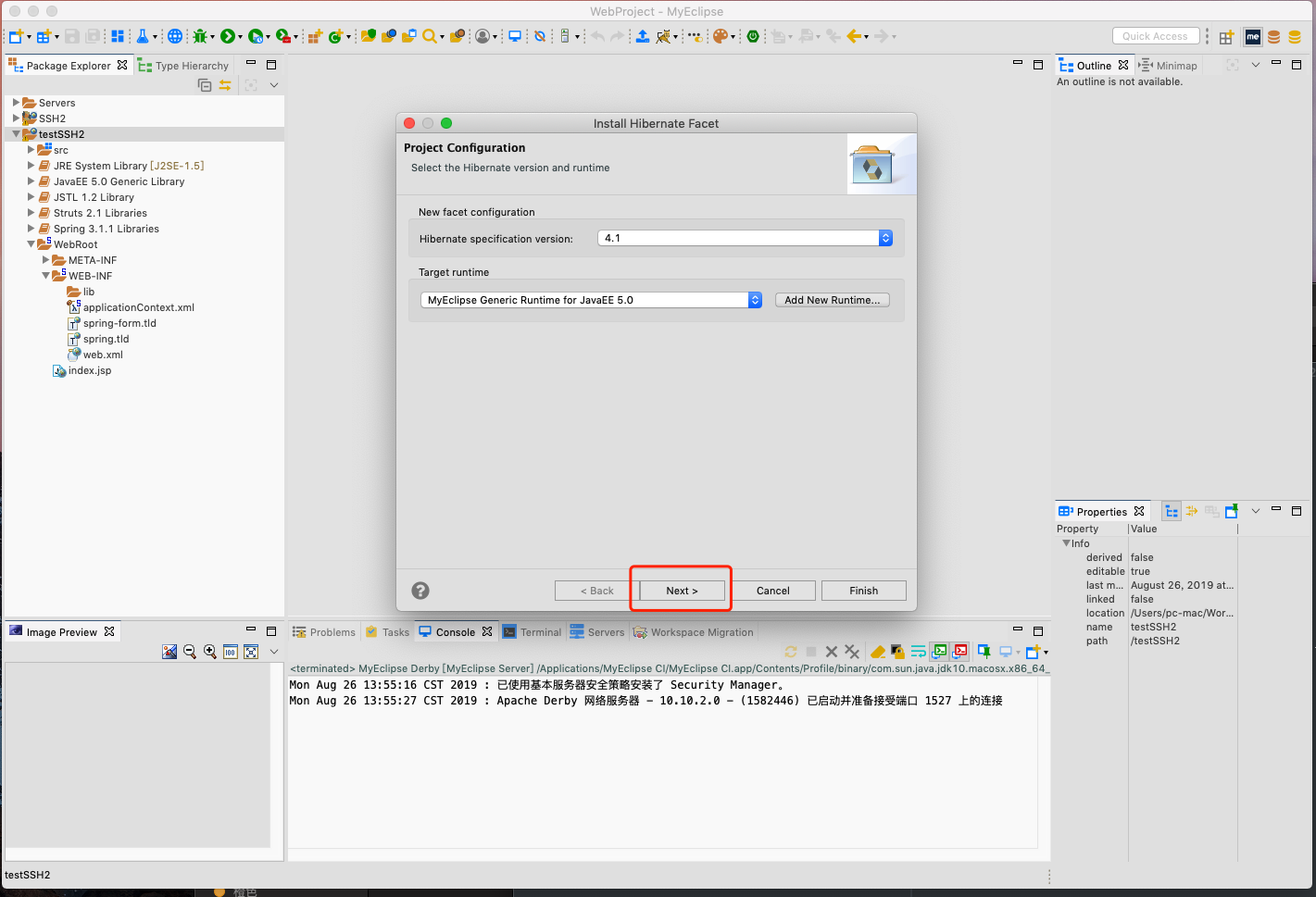
Task: Select spring-form.tld file
Action: 119,323
